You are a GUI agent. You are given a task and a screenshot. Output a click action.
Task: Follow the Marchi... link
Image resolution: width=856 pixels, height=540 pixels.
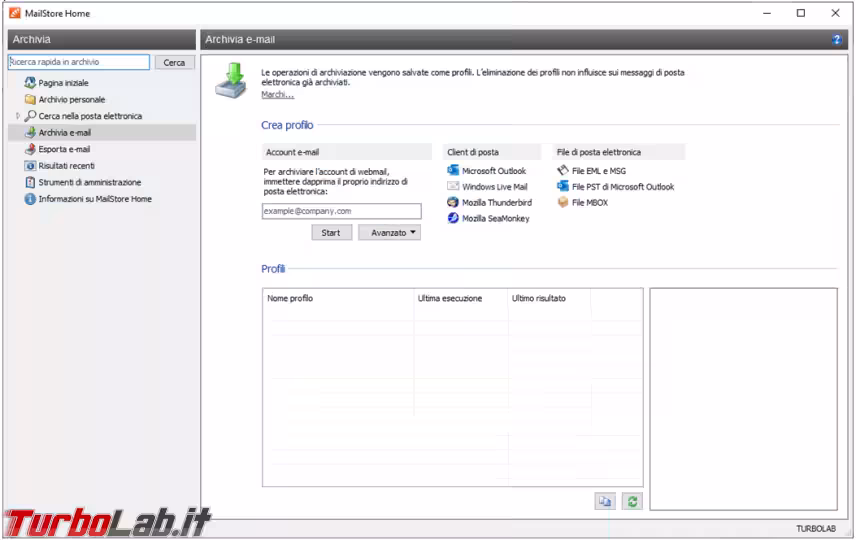point(277,94)
